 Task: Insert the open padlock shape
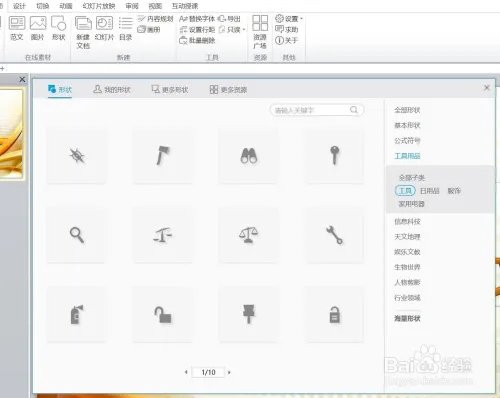pos(163,314)
